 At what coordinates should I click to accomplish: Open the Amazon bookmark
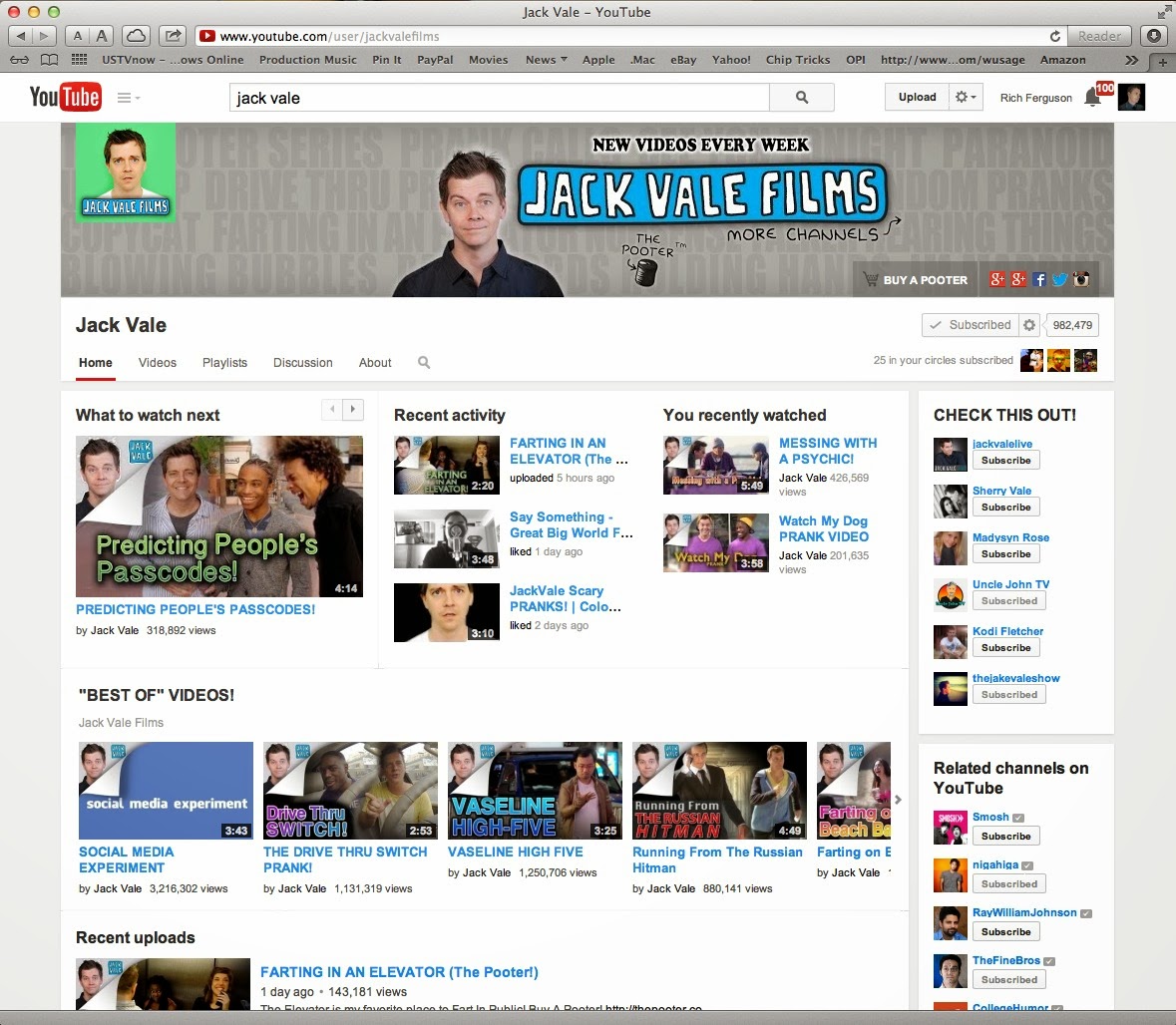[1062, 60]
